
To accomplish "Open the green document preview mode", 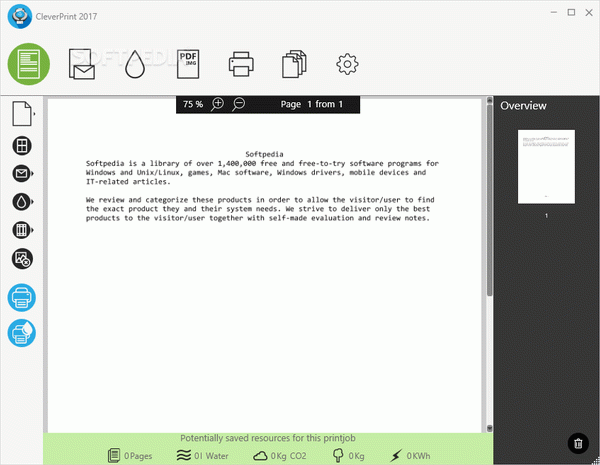I will coord(29,64).
